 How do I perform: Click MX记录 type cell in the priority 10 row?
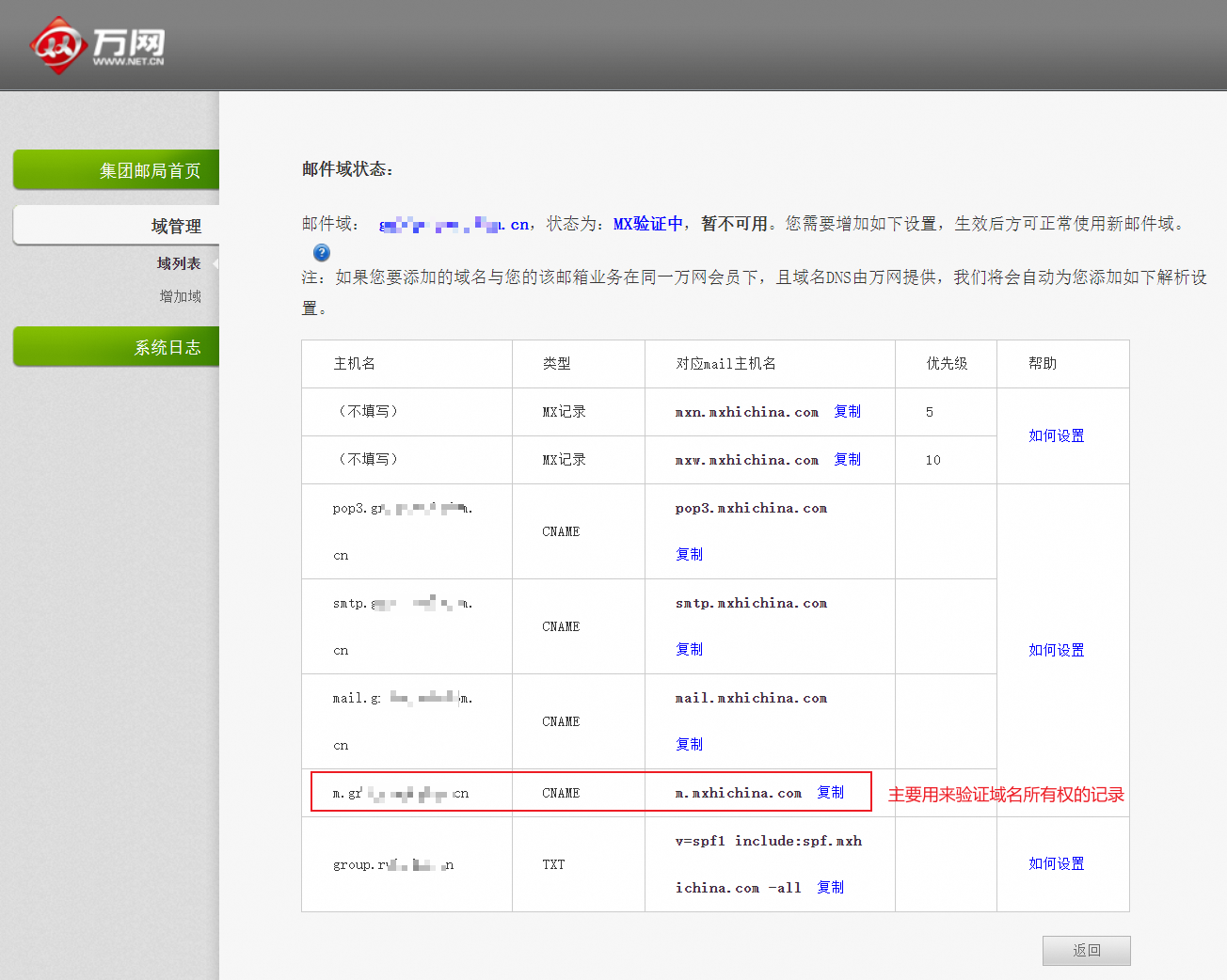click(x=564, y=460)
